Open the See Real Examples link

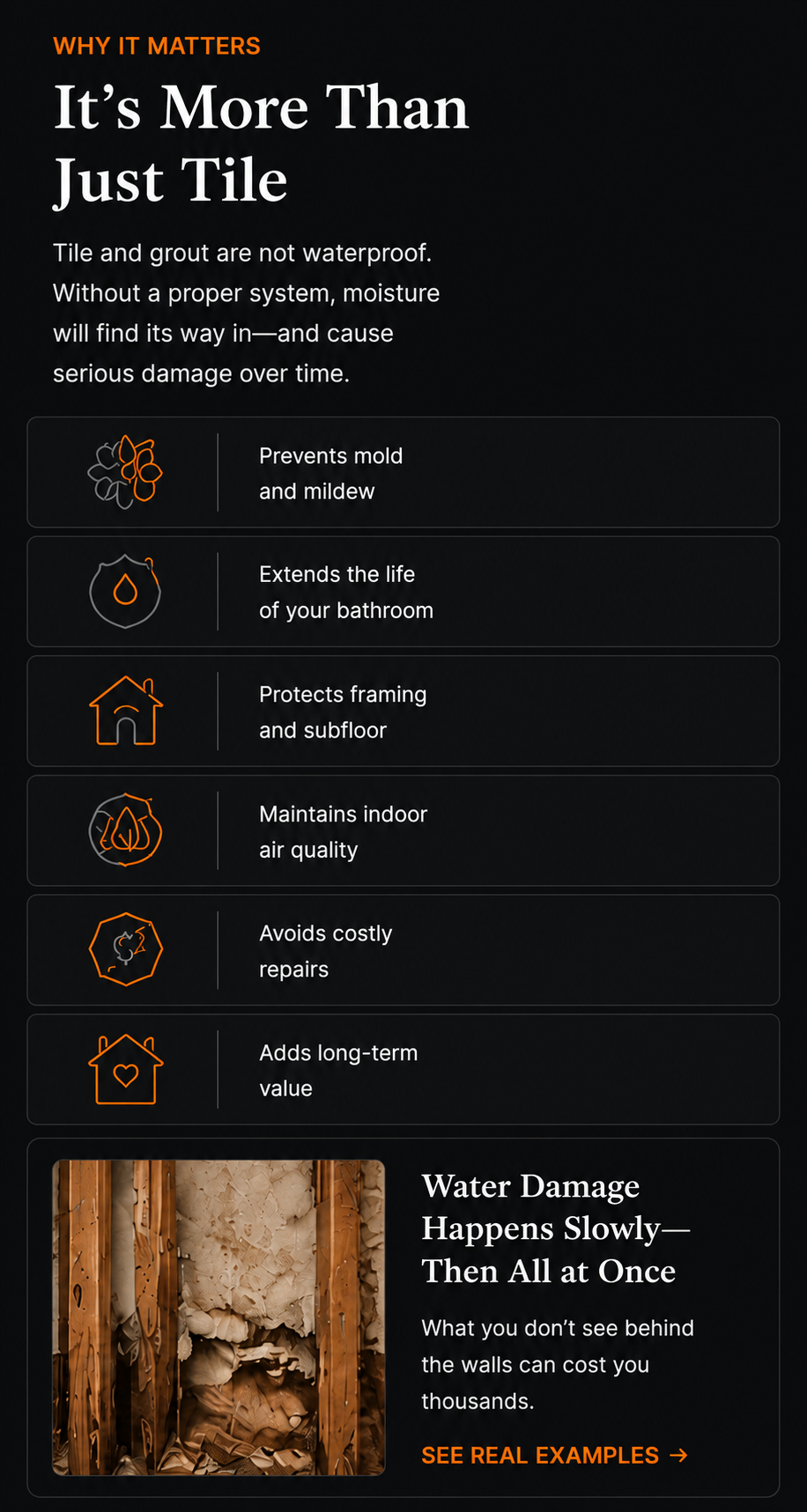click(x=554, y=1456)
